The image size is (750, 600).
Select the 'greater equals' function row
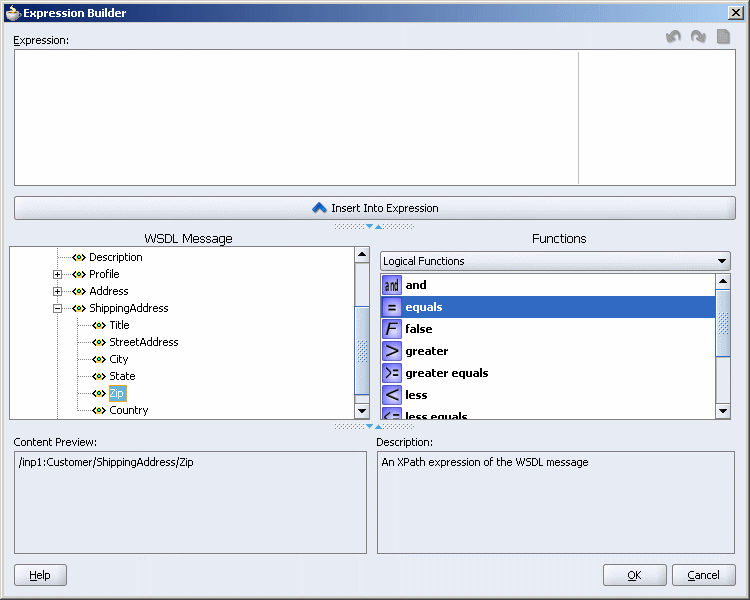pos(548,373)
